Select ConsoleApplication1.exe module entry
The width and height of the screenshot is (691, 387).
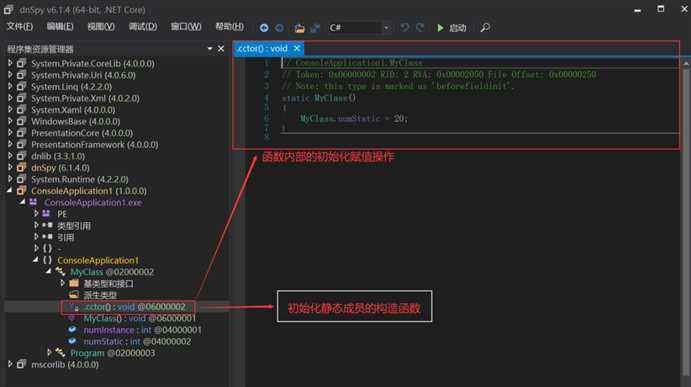tap(93, 203)
